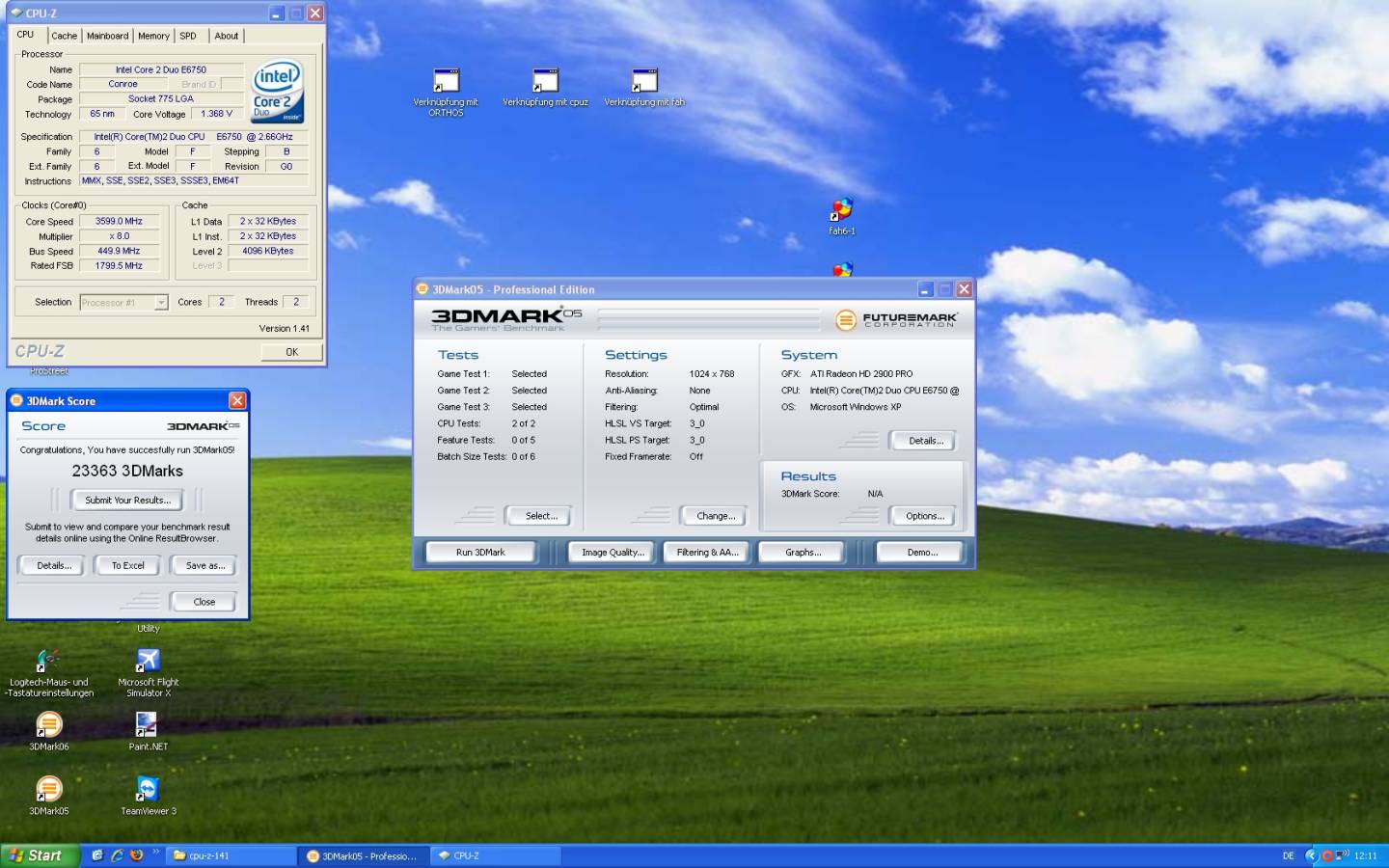Open the TeamViewer 3 desktop shortcut
Viewport: 1389px width, 868px height.
click(148, 789)
